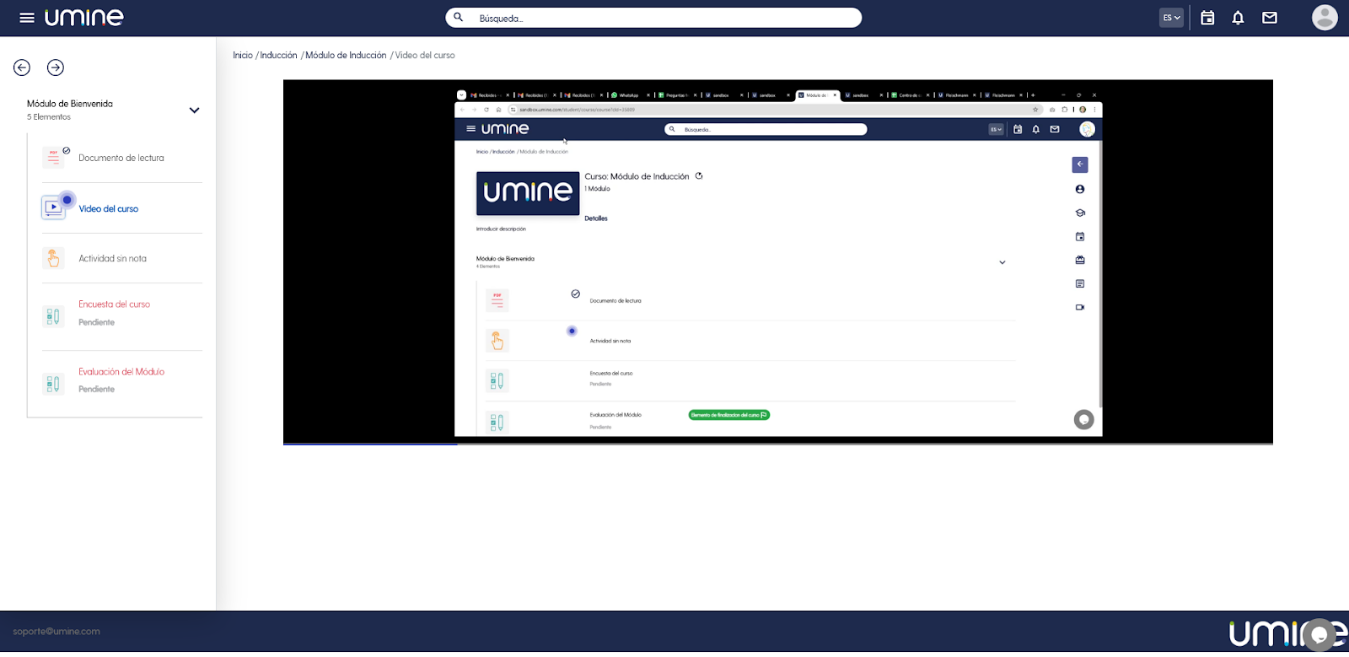This screenshot has width=1349, height=657.
Task: Click the Pendiente status under Evaluación del Módulo
Action: coord(97,389)
